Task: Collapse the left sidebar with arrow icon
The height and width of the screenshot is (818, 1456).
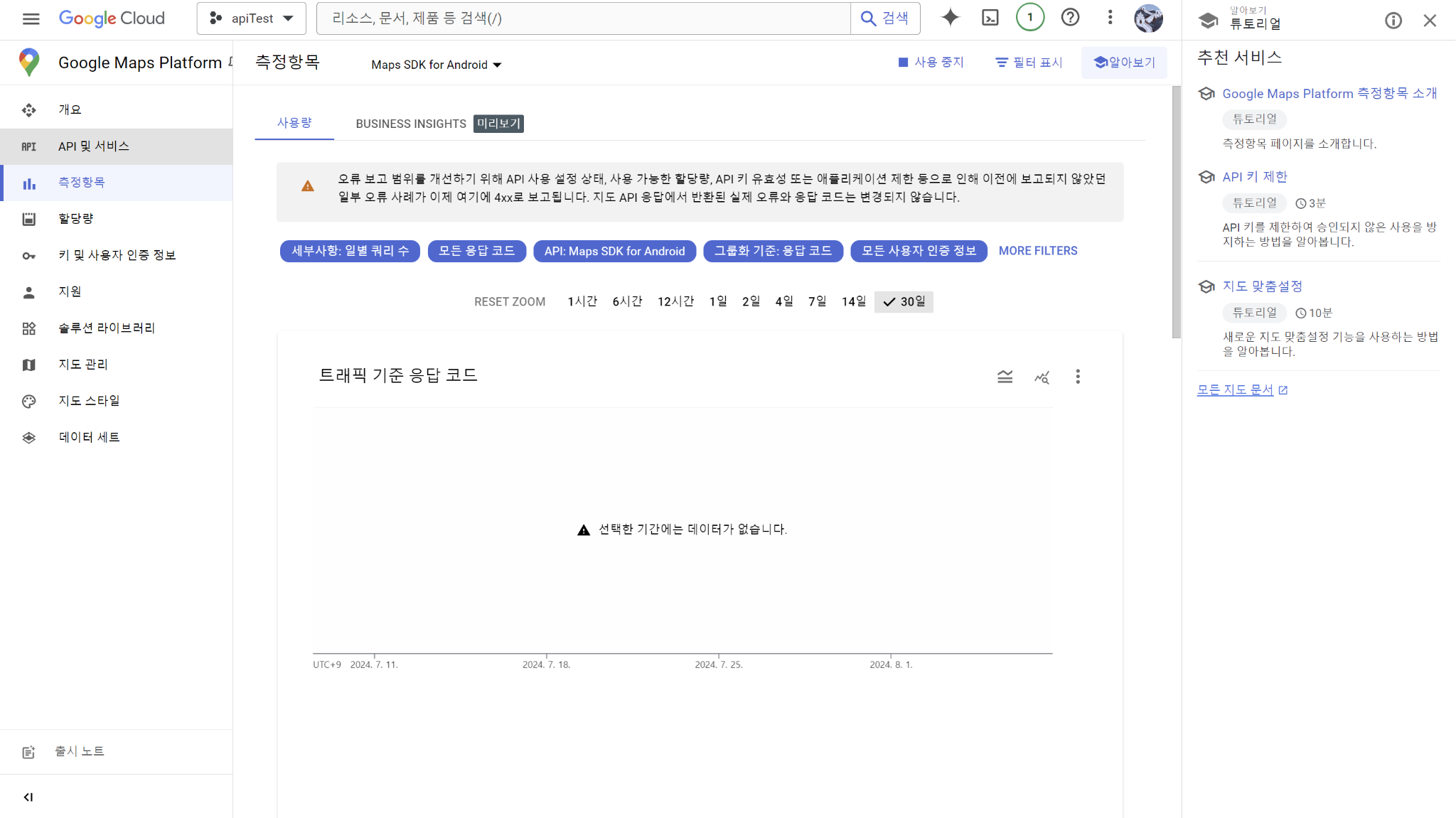Action: 28,797
